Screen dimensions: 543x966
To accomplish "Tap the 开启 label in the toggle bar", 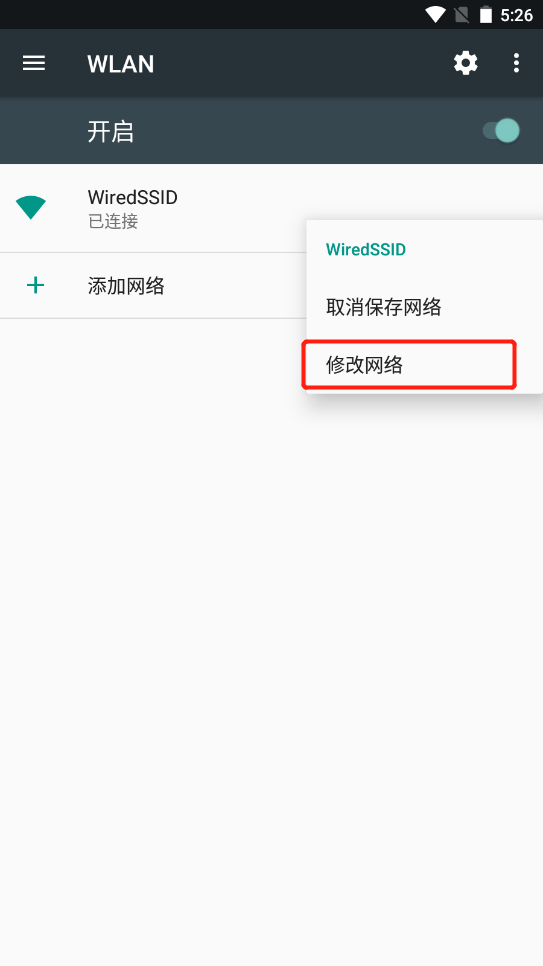I will (110, 131).
